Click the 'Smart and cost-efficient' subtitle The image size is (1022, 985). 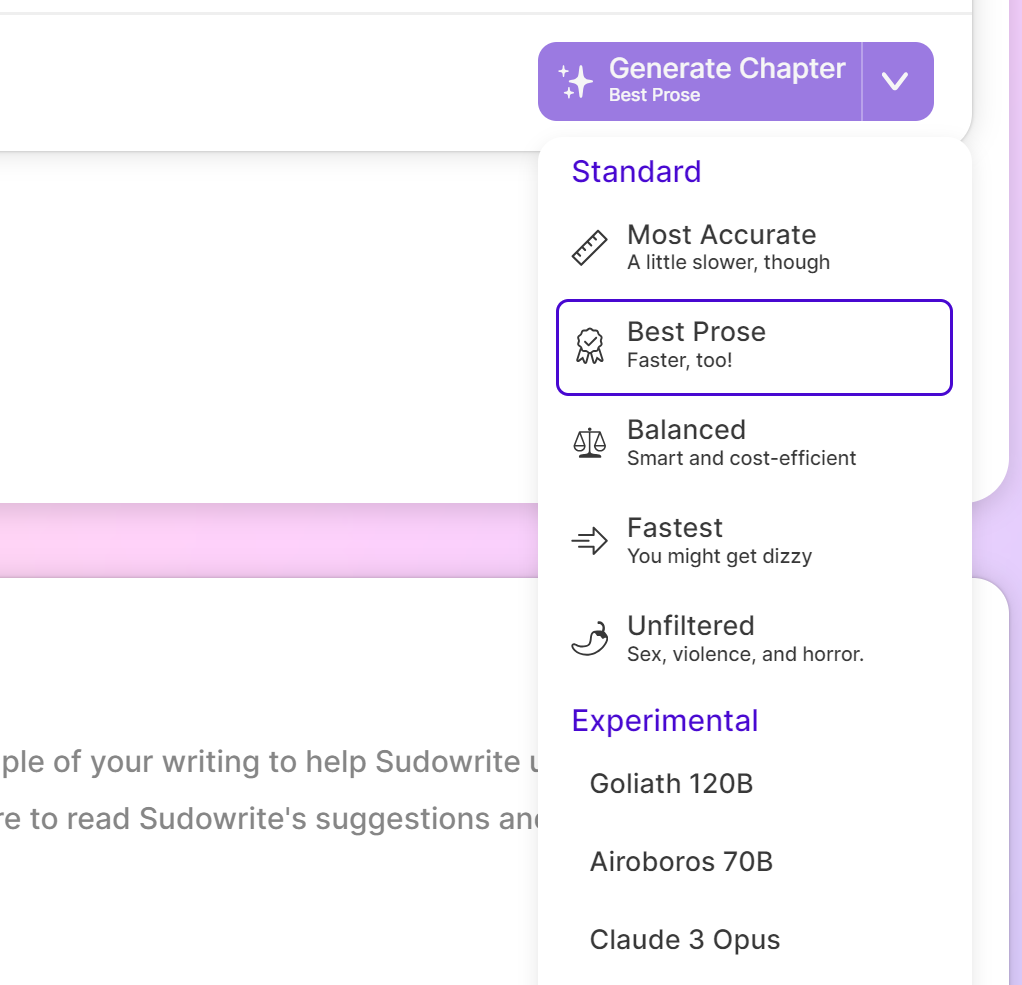[x=741, y=458]
